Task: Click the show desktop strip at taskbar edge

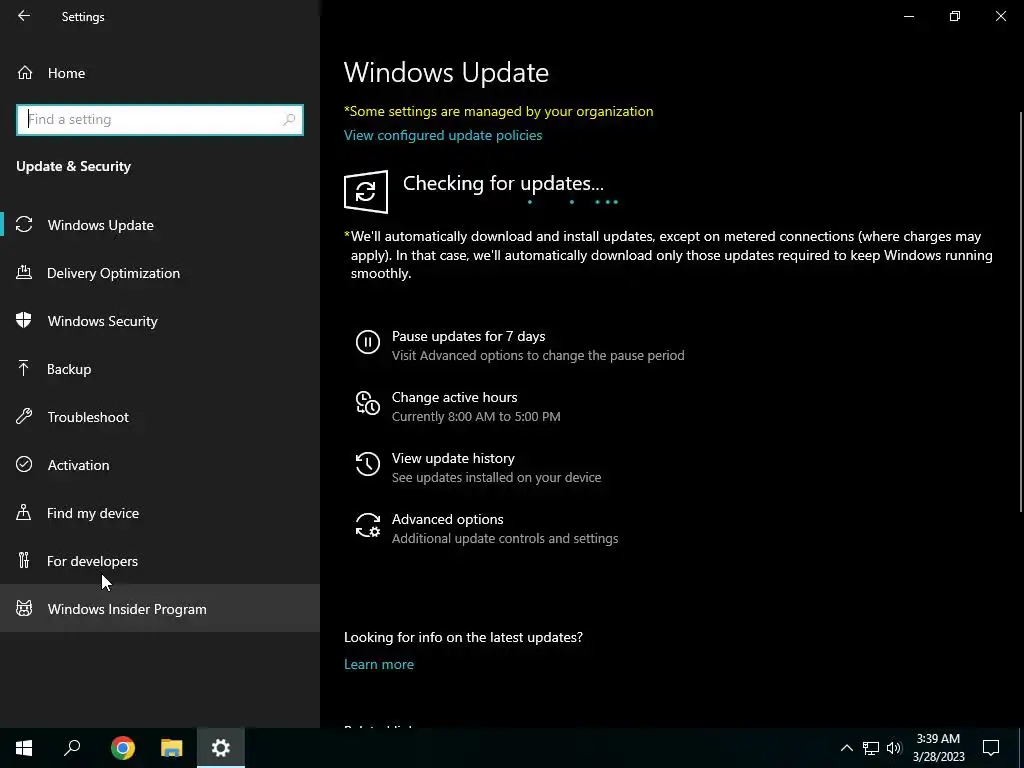Action: (1021, 748)
